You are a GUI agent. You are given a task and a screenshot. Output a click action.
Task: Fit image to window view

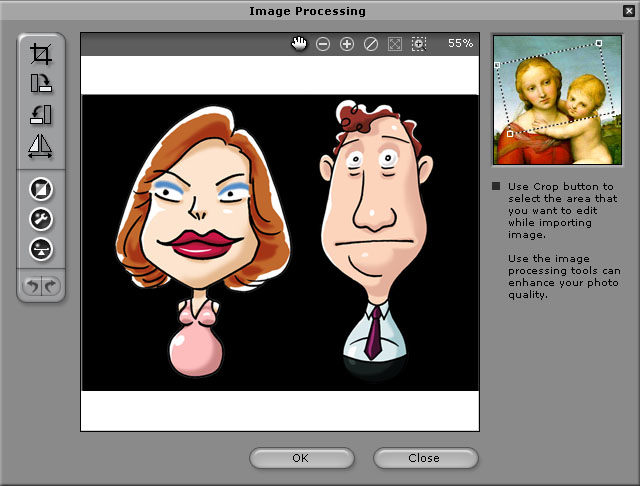(395, 44)
